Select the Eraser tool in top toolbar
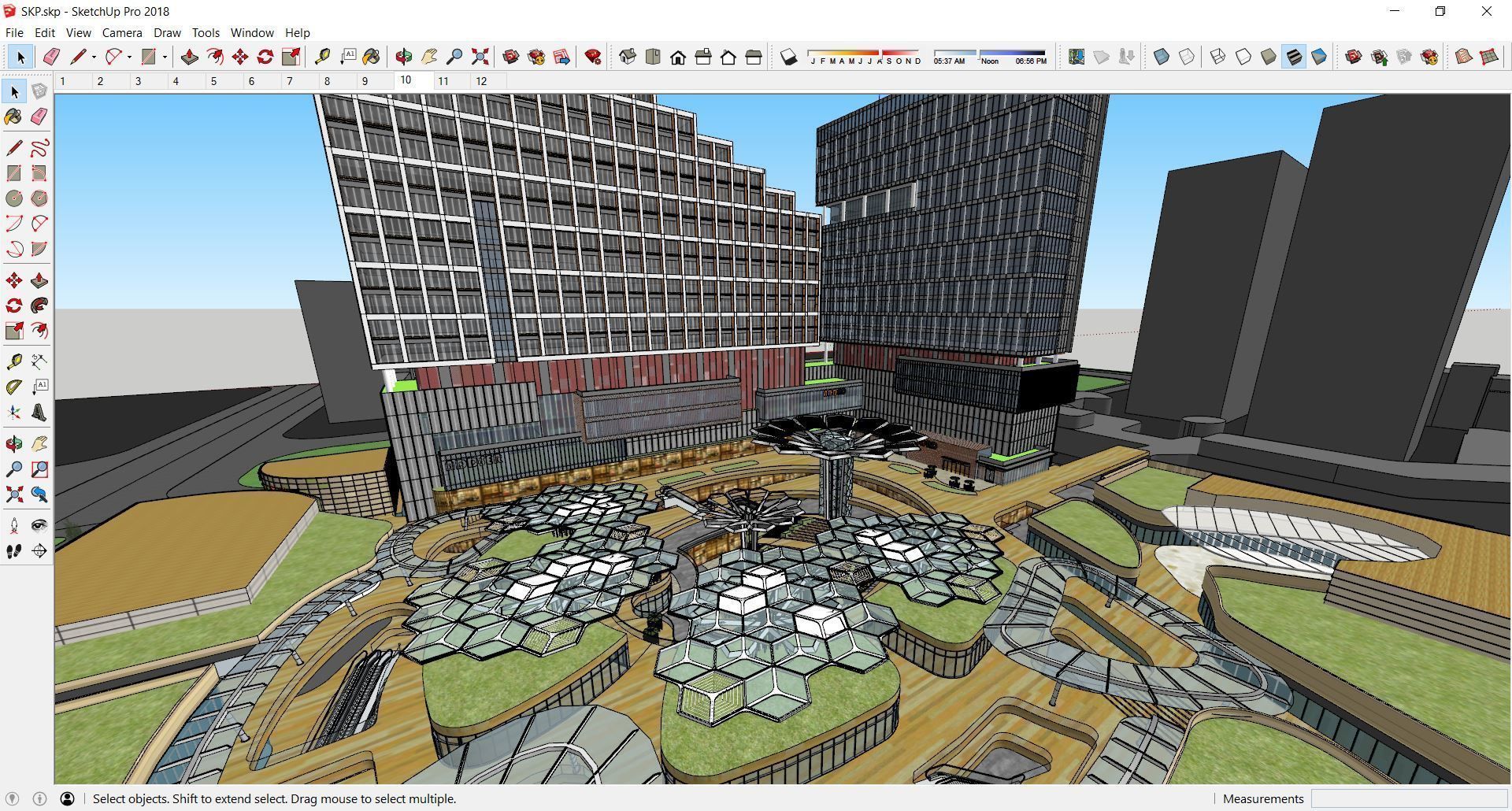 click(52, 57)
